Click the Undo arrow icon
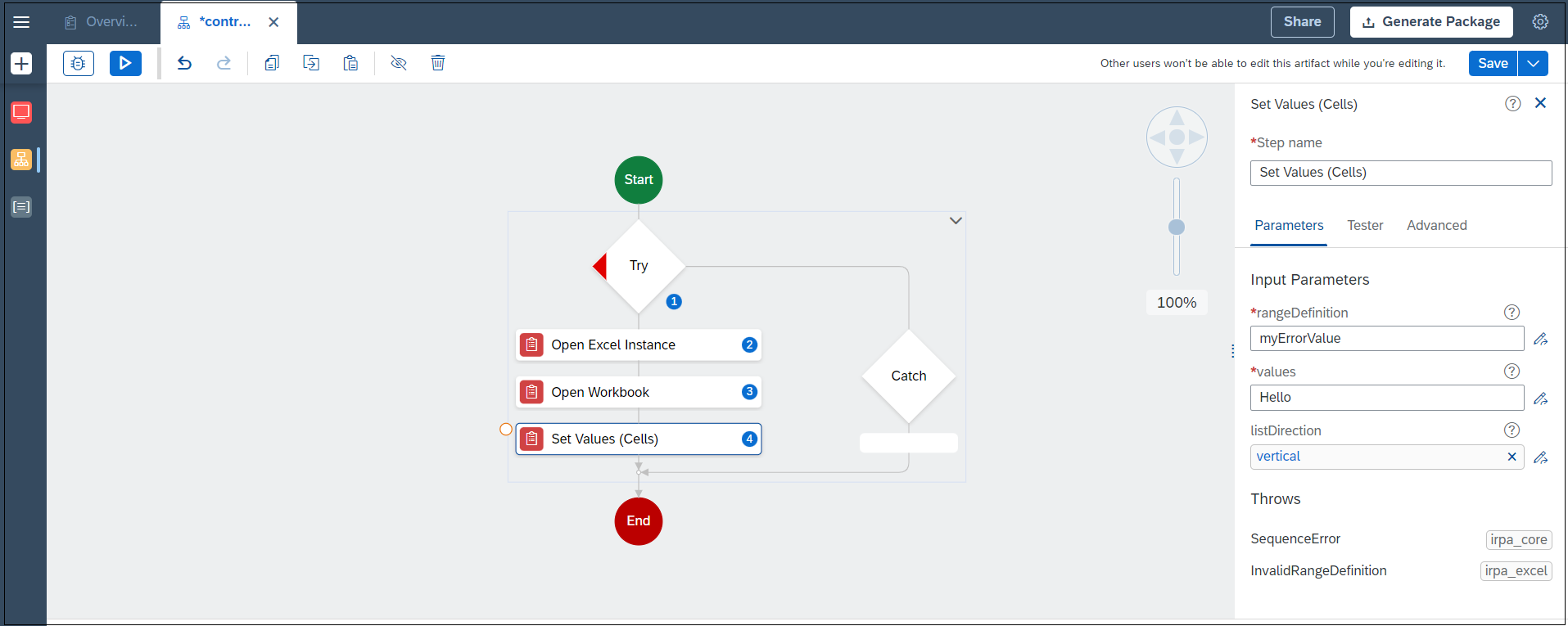The image size is (1568, 626). pyautogui.click(x=184, y=63)
